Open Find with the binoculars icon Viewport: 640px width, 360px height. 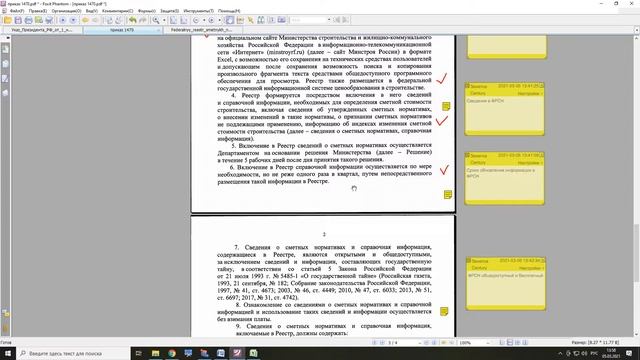pos(260,20)
